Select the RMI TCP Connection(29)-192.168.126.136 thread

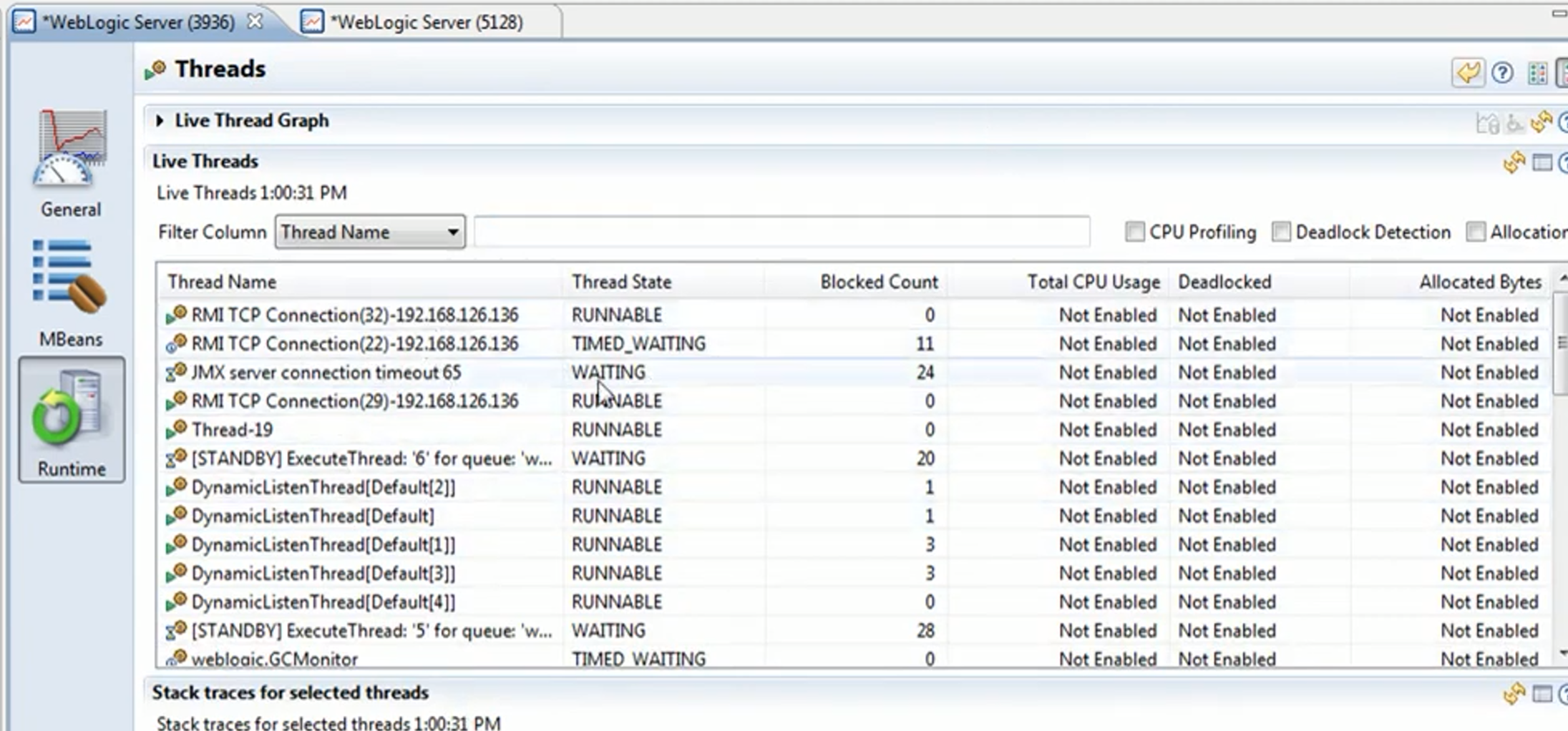click(854, 401)
